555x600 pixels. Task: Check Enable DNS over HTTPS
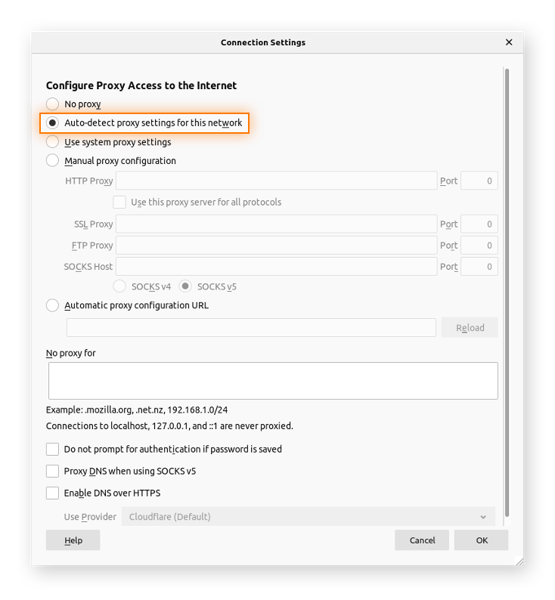(52, 493)
